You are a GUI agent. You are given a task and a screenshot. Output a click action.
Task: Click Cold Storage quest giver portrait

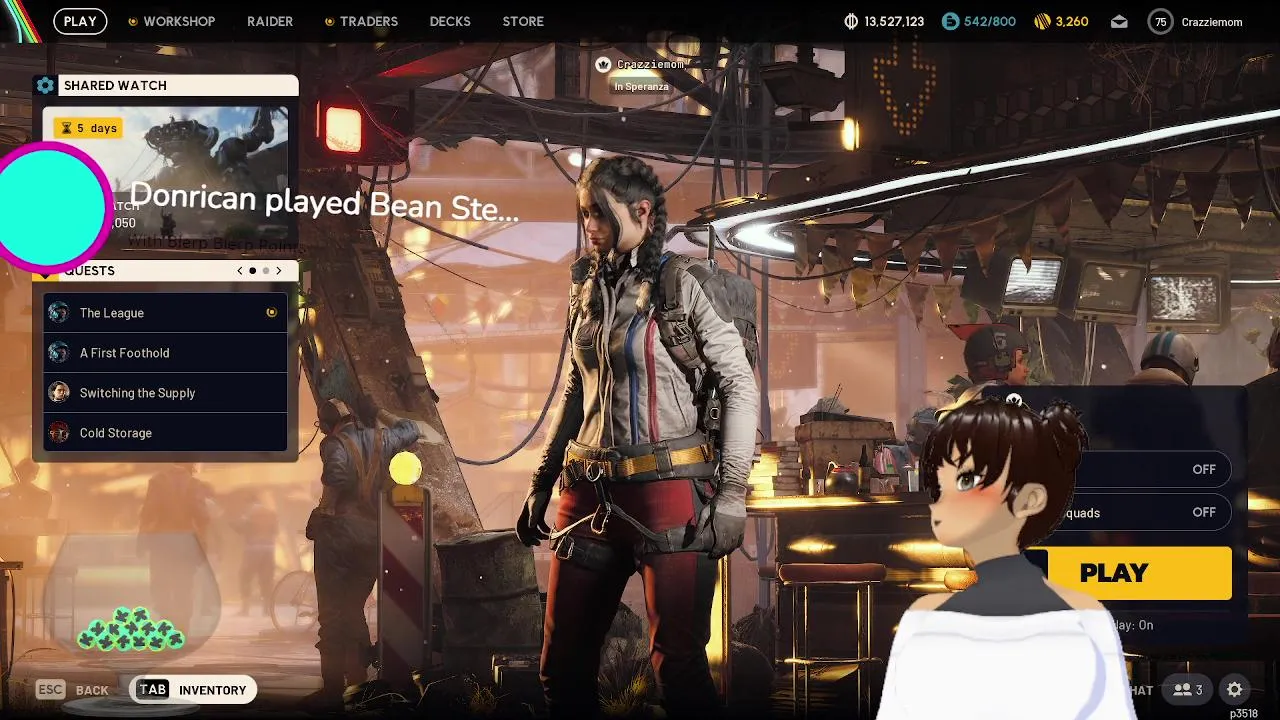[x=59, y=433]
